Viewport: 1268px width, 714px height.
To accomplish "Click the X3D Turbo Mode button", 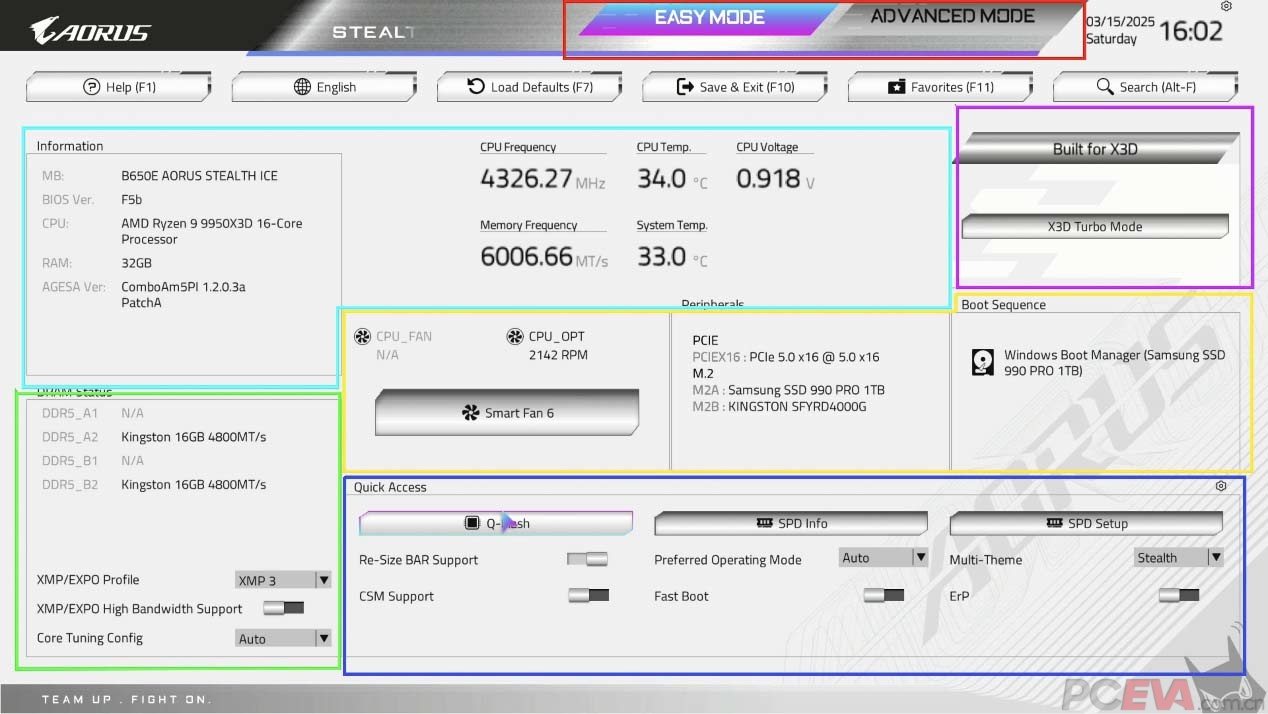I will coord(1094,227).
